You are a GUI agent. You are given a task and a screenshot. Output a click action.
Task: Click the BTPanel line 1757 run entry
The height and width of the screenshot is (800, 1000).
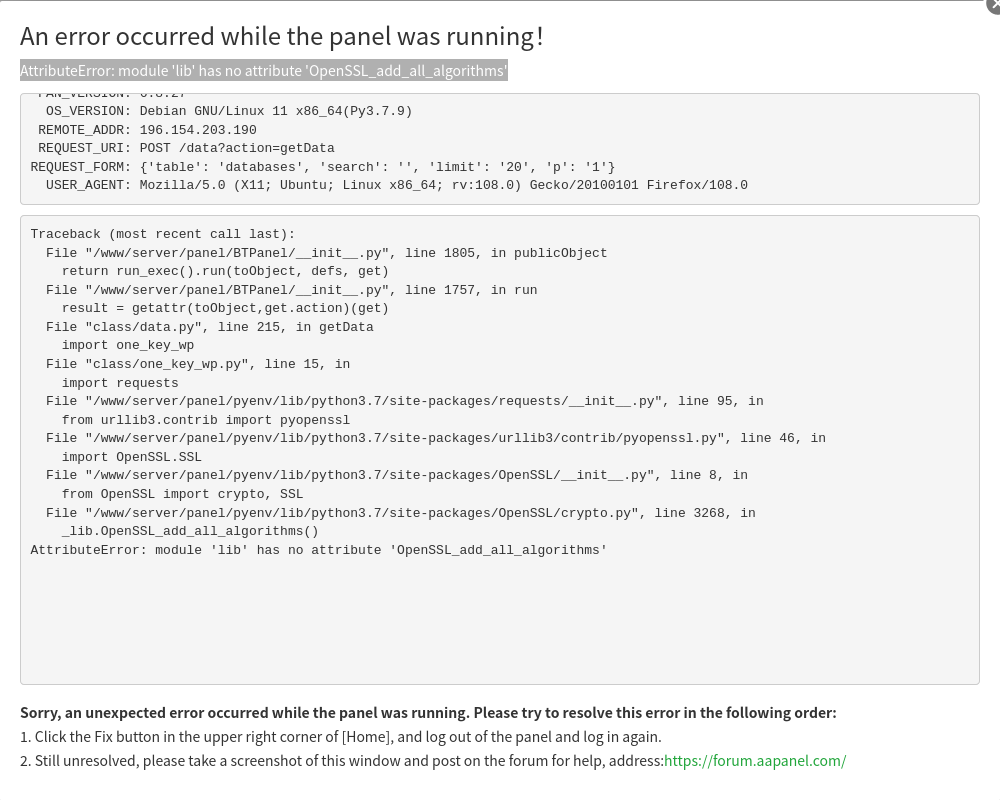[291, 291]
